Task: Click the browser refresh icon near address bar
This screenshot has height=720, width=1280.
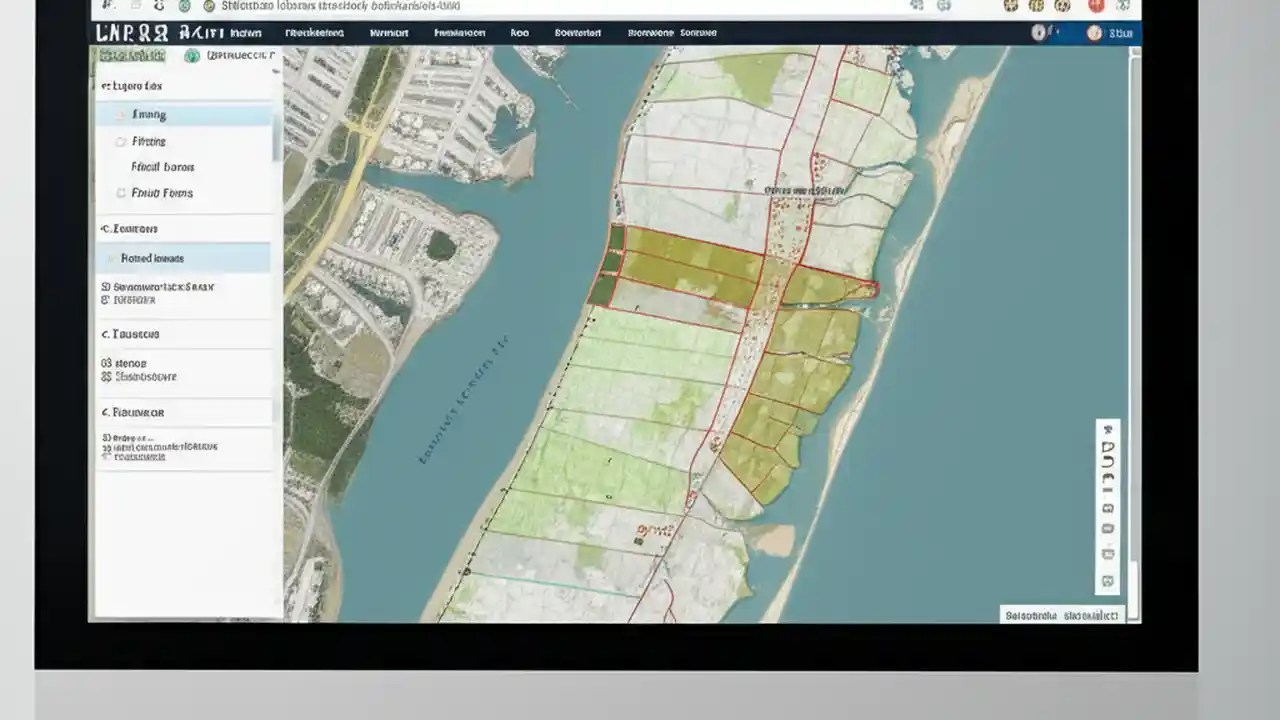Action: [160, 7]
